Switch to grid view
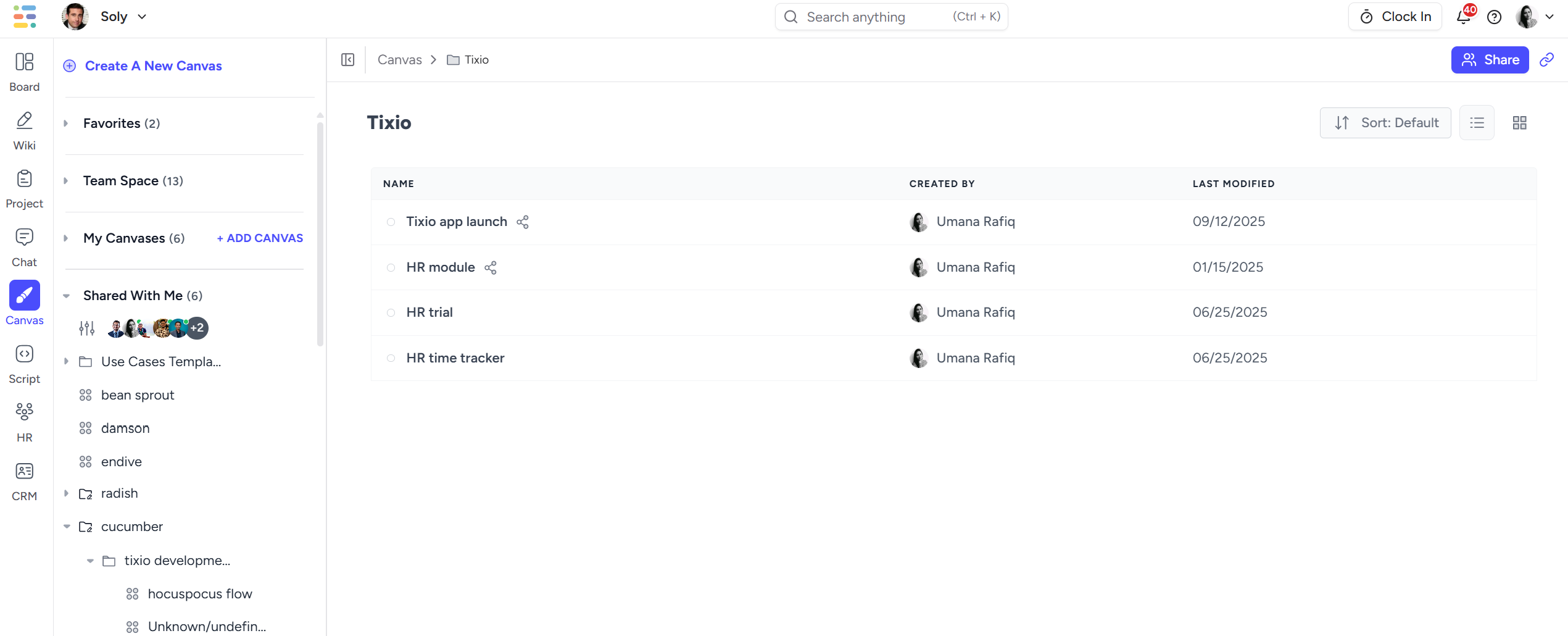This screenshot has height=636, width=1568. [1520, 123]
